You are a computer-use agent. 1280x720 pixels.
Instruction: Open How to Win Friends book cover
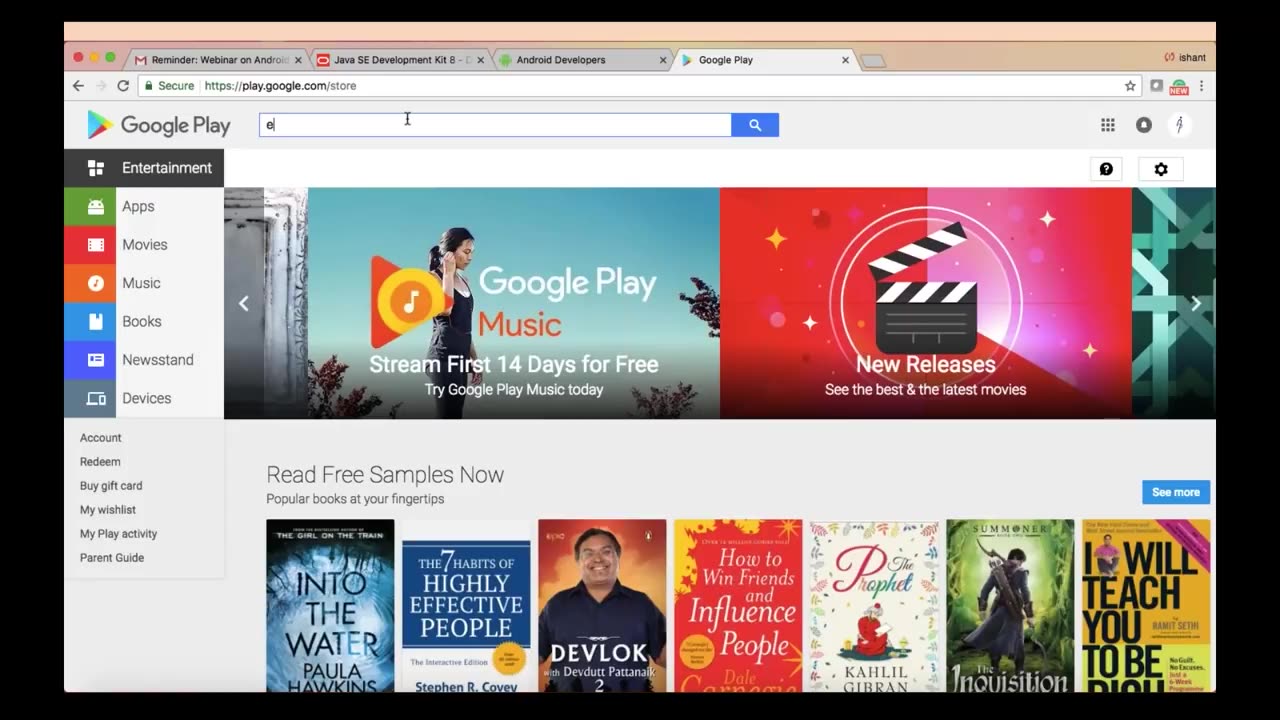click(738, 605)
